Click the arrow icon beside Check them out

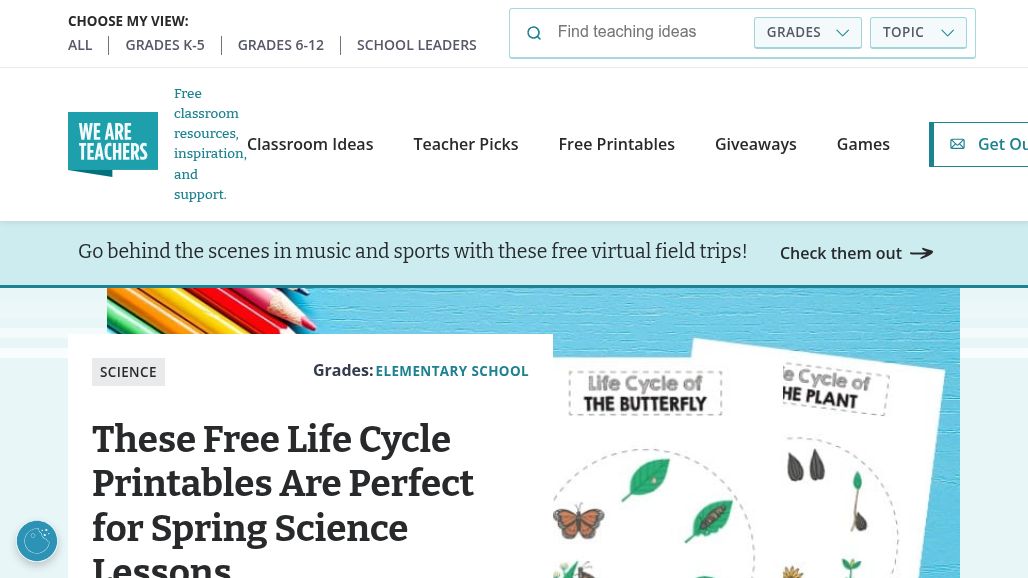(x=921, y=253)
